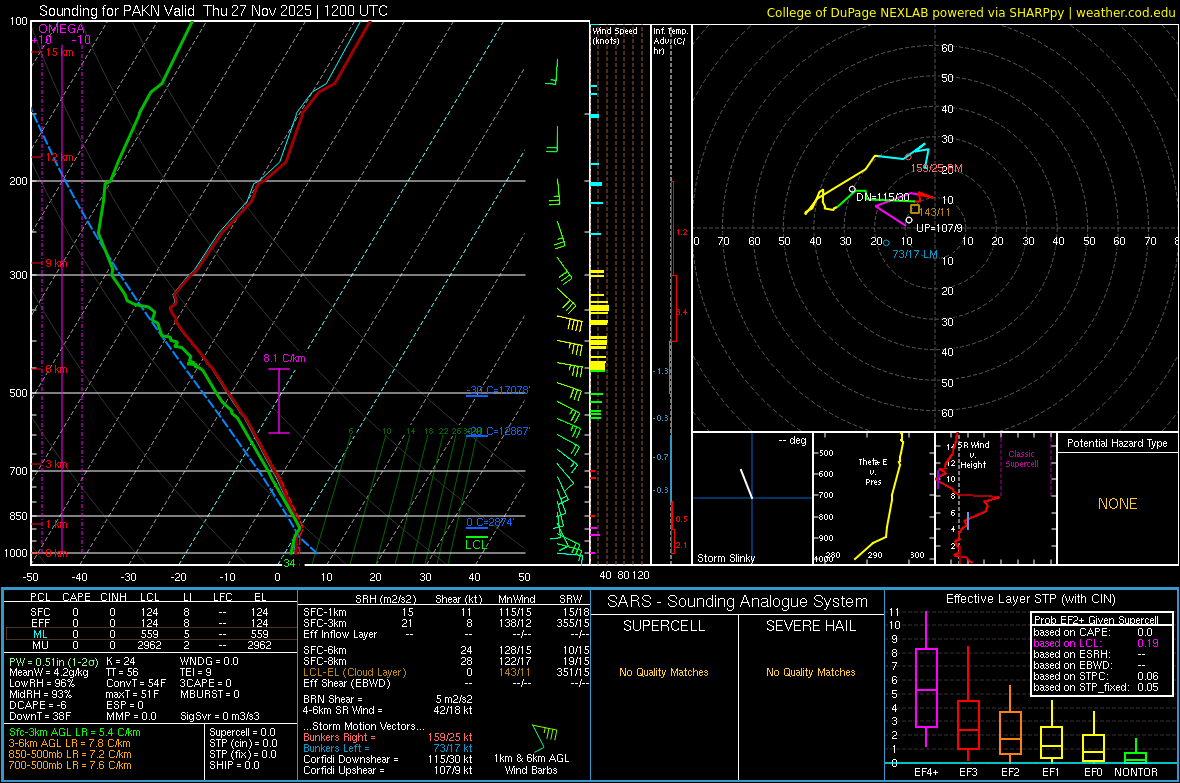1180x783 pixels.
Task: Click the 'Potential Hazard Type' heading
Action: (x=1117, y=443)
